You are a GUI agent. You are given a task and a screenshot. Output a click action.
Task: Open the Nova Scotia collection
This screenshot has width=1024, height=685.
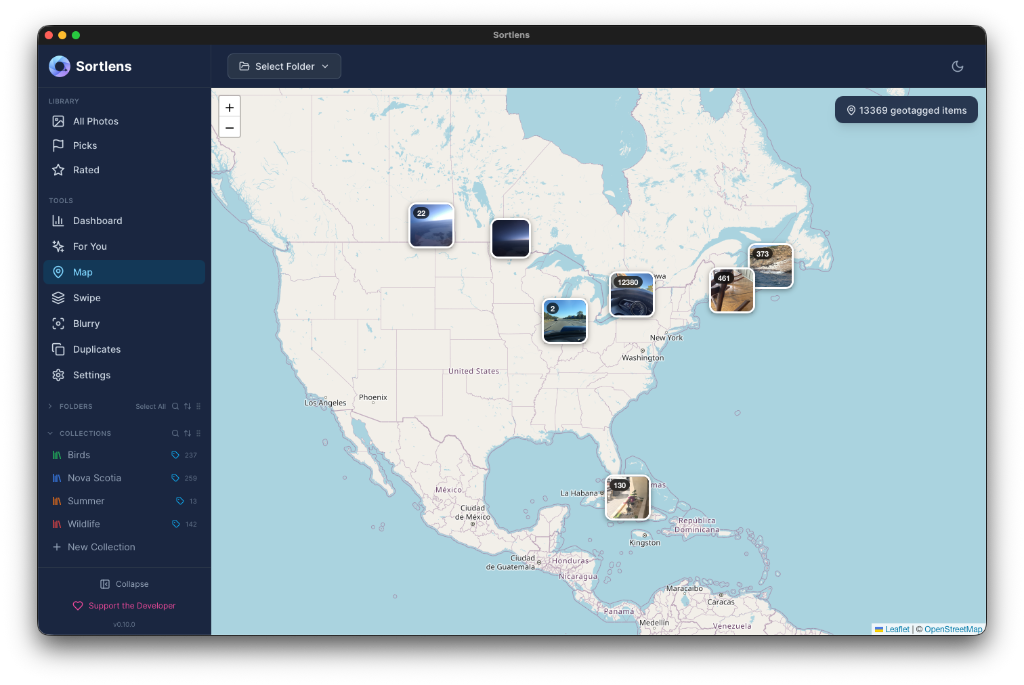124,478
